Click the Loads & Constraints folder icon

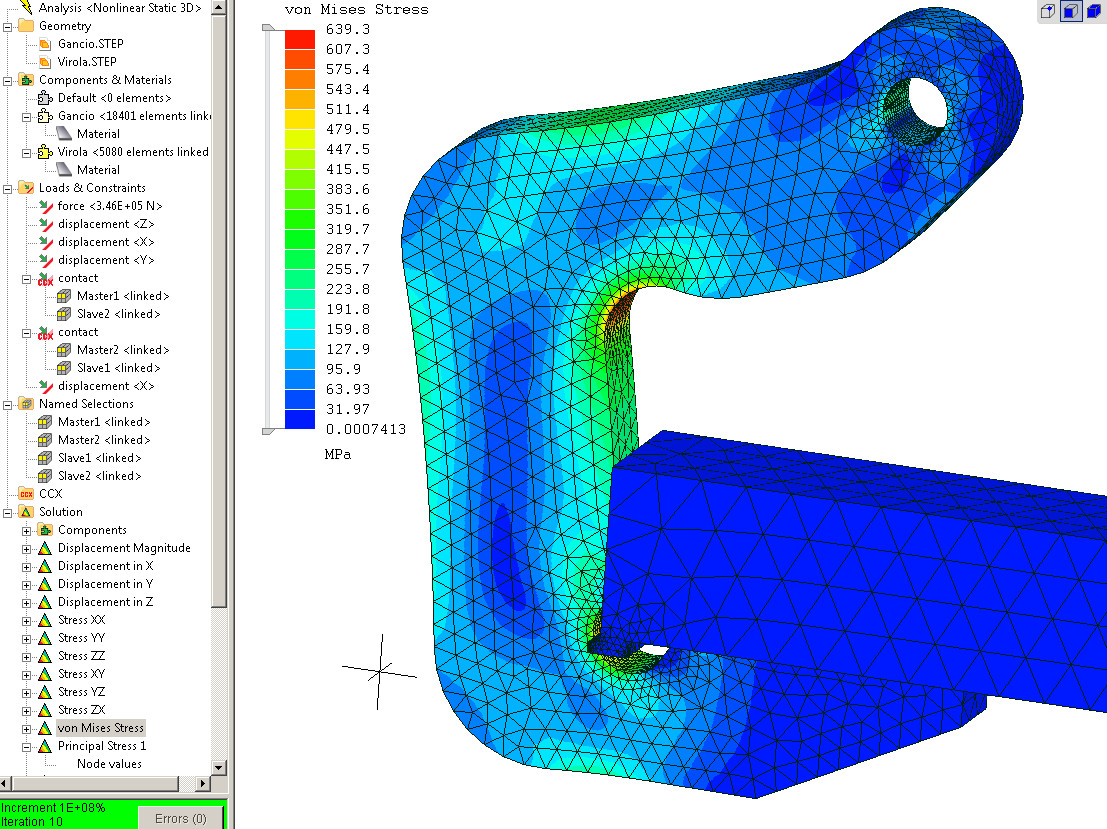[26, 188]
